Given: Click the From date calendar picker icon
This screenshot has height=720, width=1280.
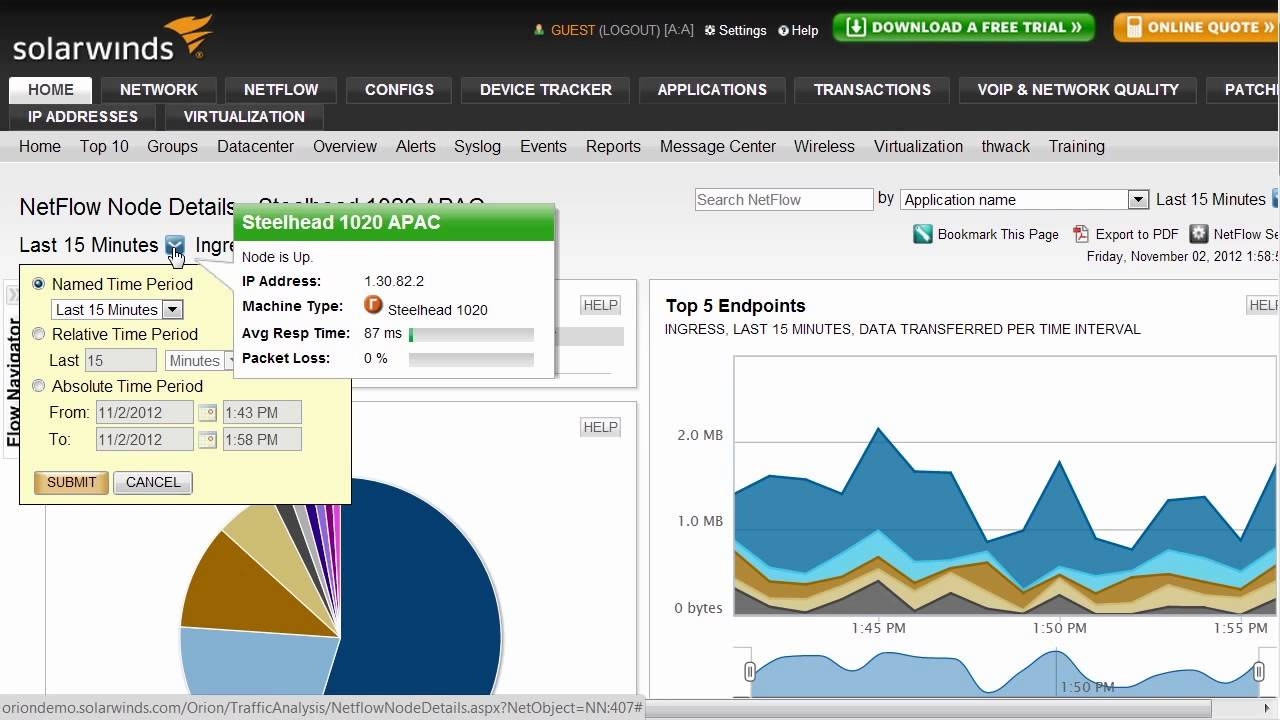Looking at the screenshot, I should click(x=208, y=412).
